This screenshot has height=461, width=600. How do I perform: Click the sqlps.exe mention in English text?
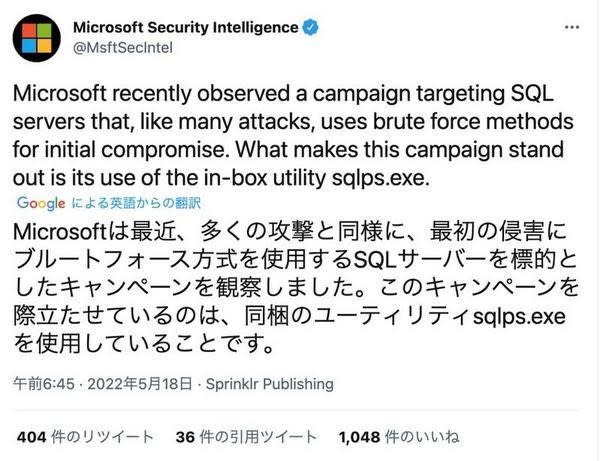point(380,178)
